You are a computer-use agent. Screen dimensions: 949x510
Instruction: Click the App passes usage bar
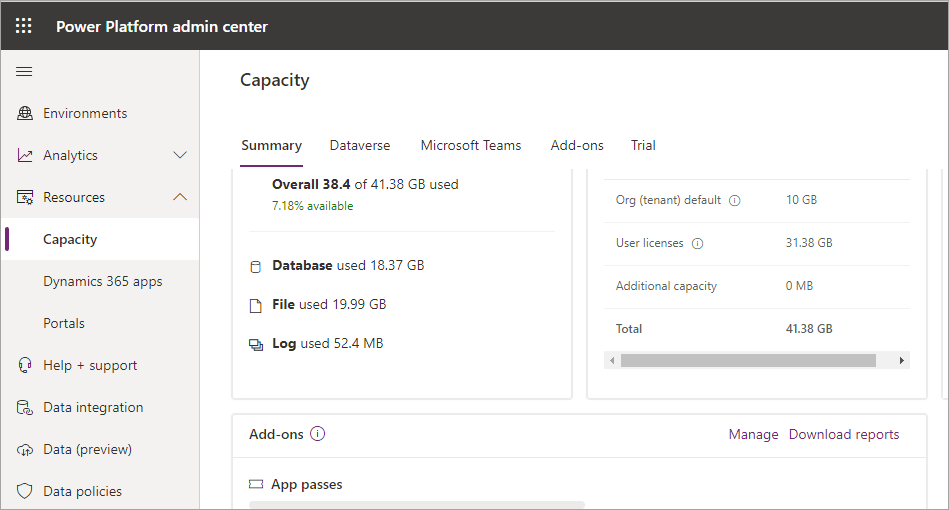pos(416,505)
